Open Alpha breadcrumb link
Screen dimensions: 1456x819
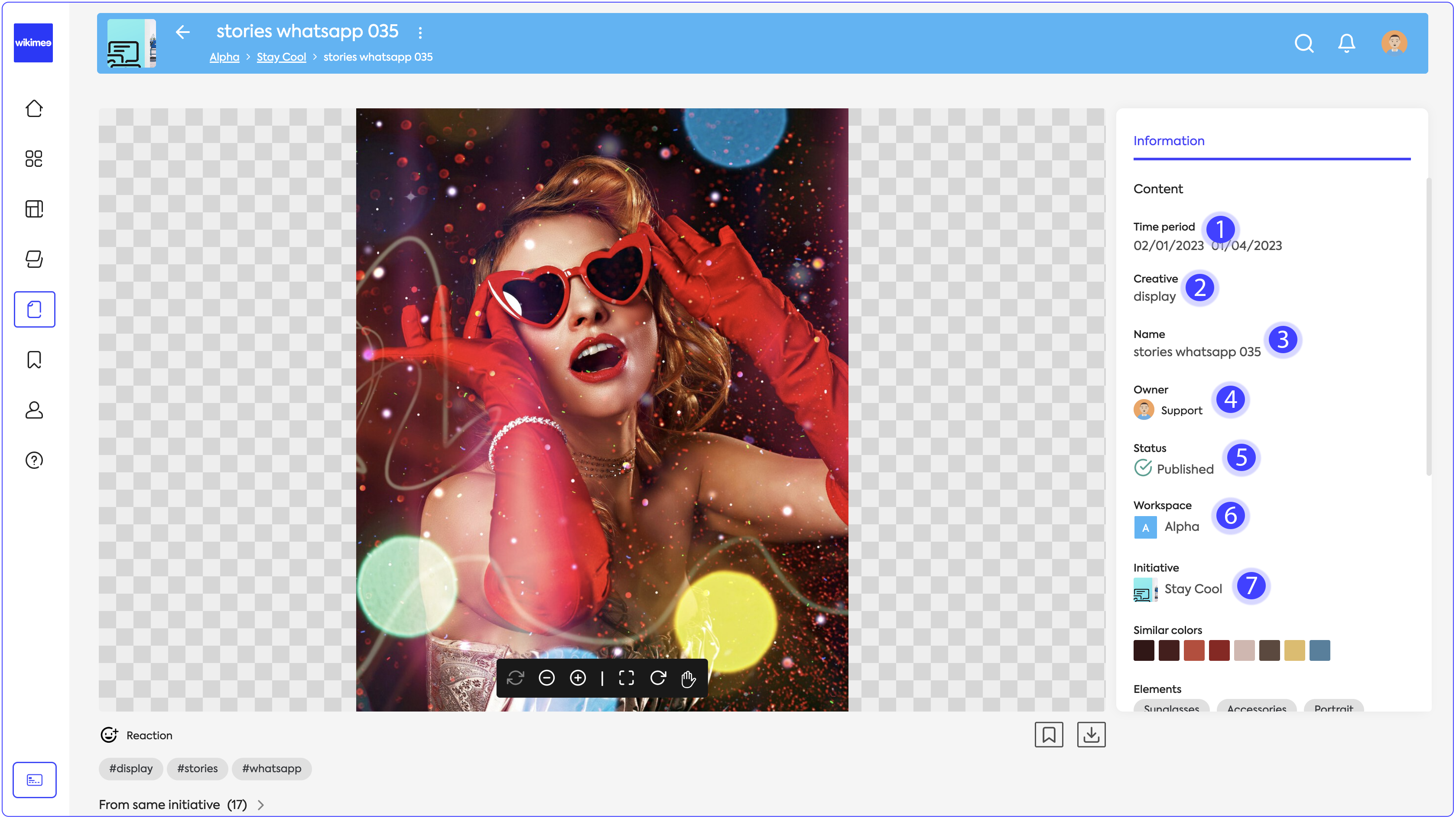click(224, 57)
